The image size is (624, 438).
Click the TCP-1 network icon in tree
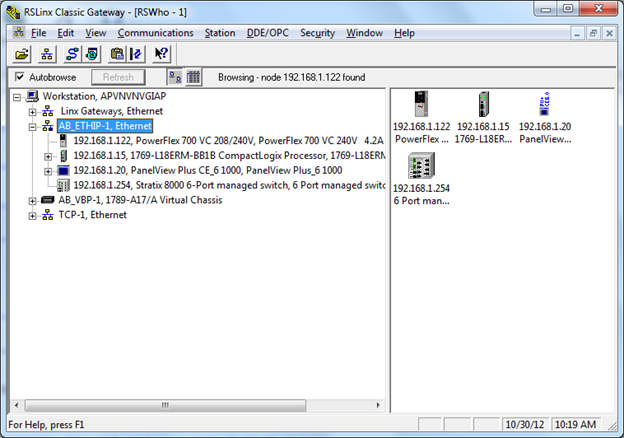pos(48,215)
